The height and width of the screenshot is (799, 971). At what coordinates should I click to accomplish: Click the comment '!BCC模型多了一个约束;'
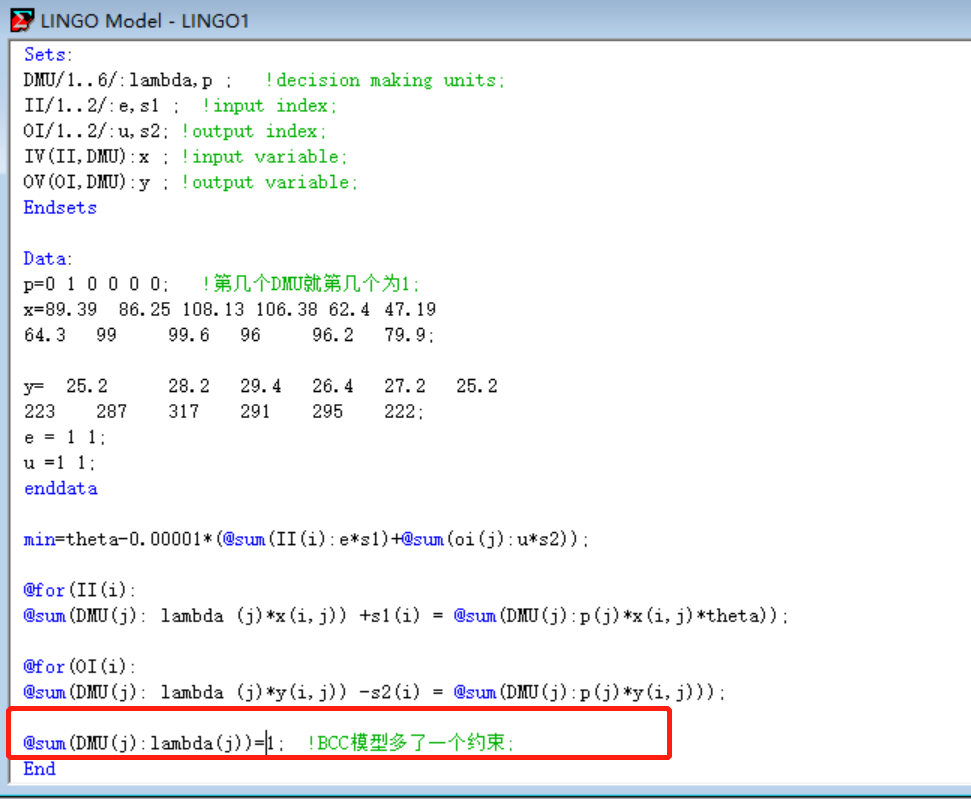[411, 743]
